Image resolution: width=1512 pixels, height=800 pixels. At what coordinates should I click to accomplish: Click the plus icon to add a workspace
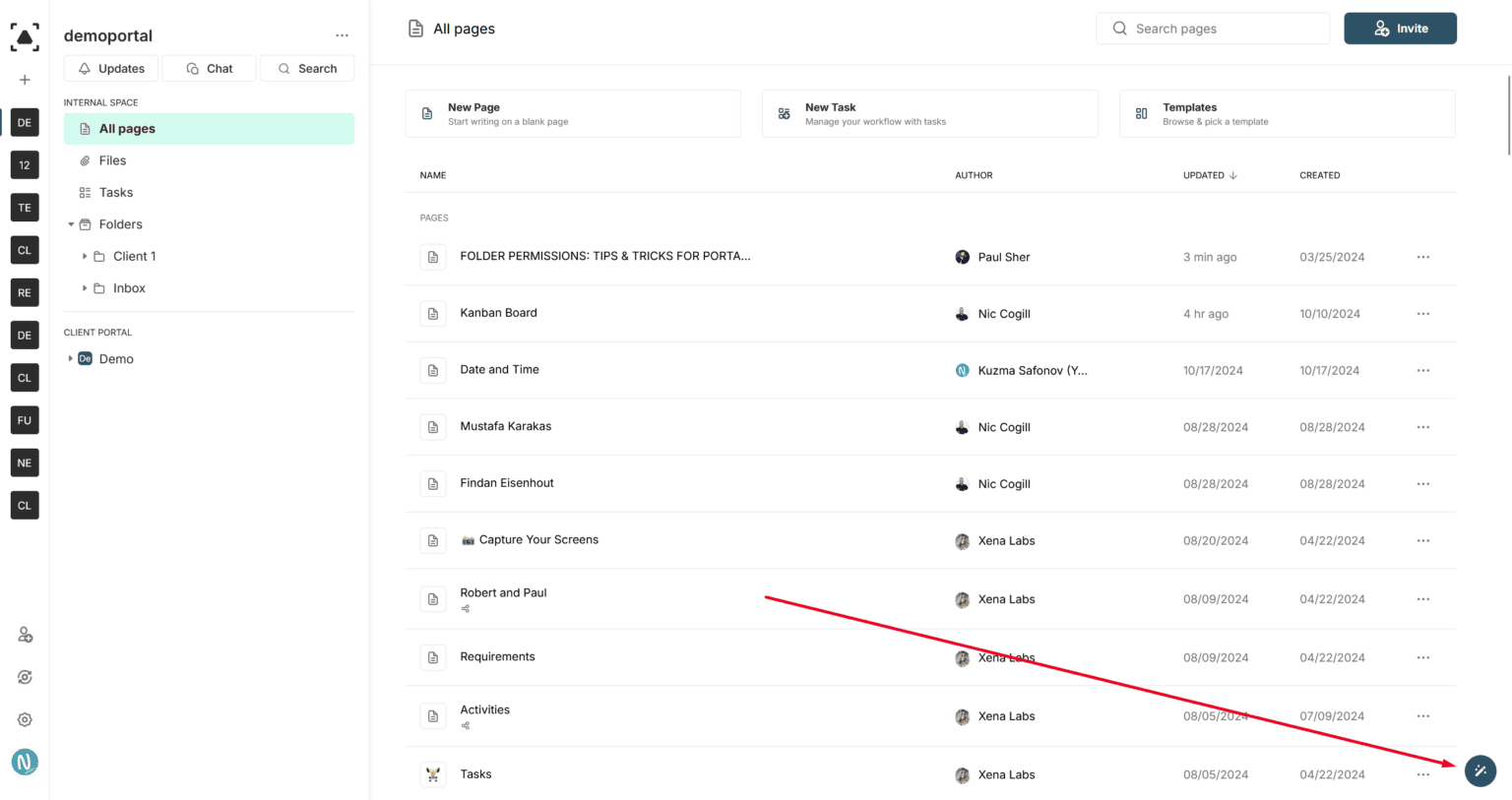click(x=24, y=80)
